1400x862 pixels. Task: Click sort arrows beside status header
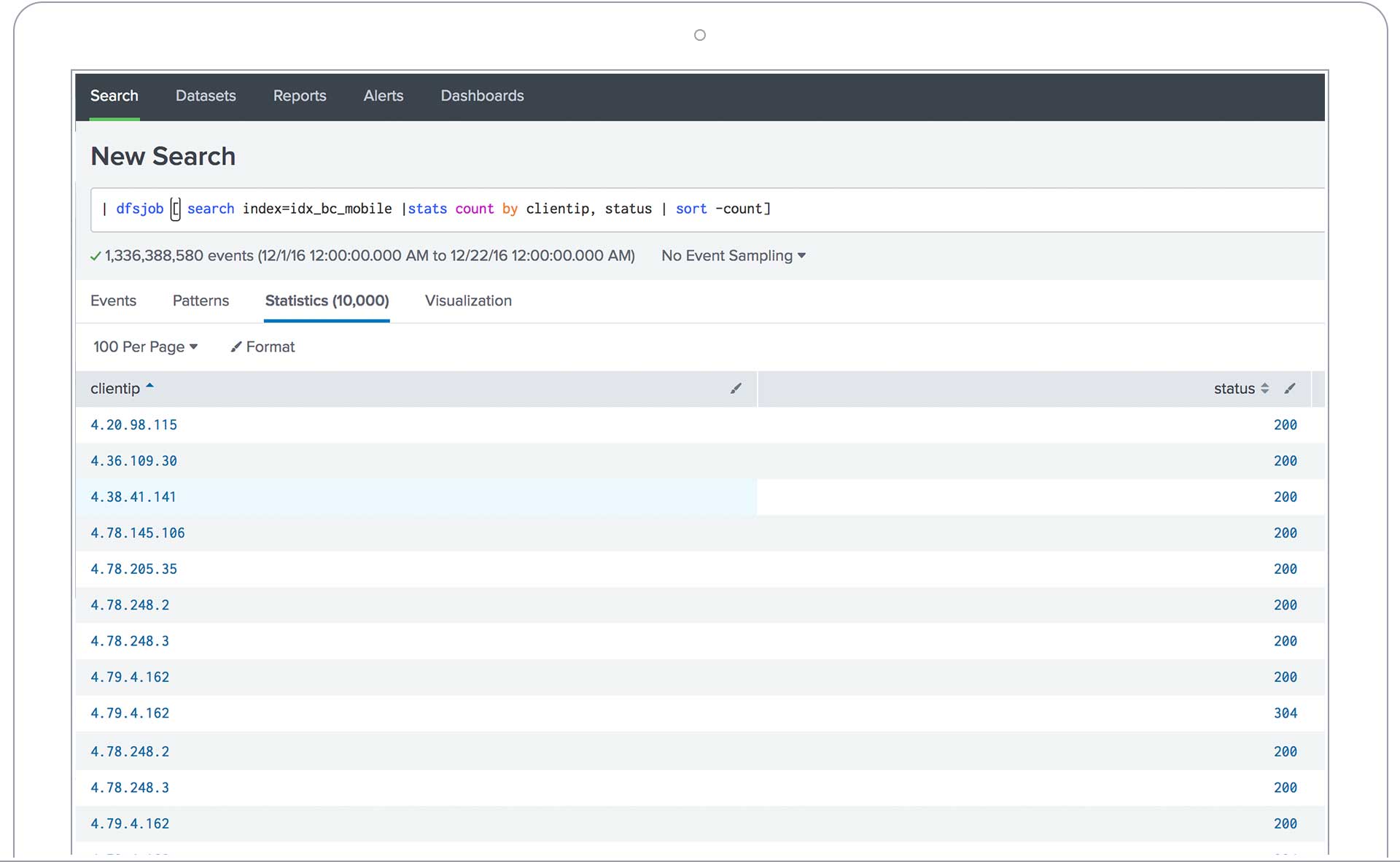point(1265,389)
